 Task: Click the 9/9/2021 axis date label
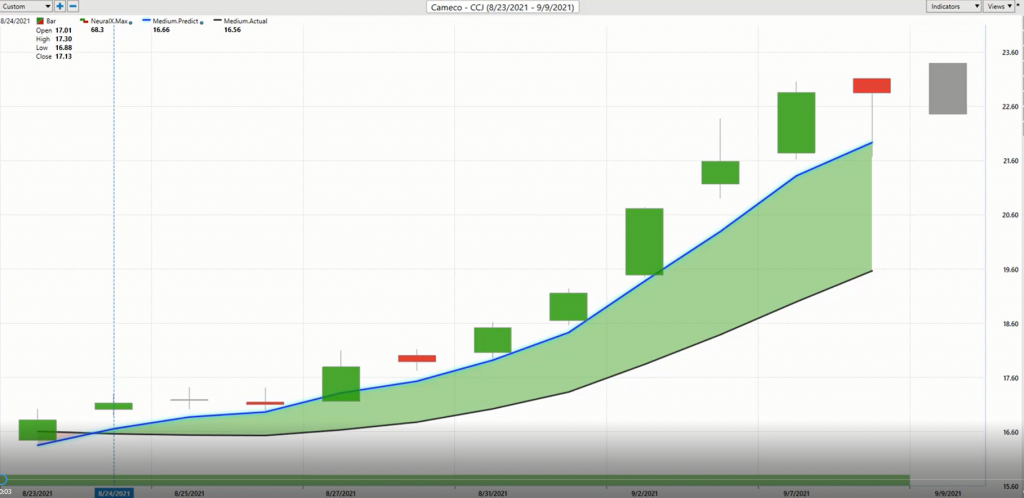(x=947, y=493)
